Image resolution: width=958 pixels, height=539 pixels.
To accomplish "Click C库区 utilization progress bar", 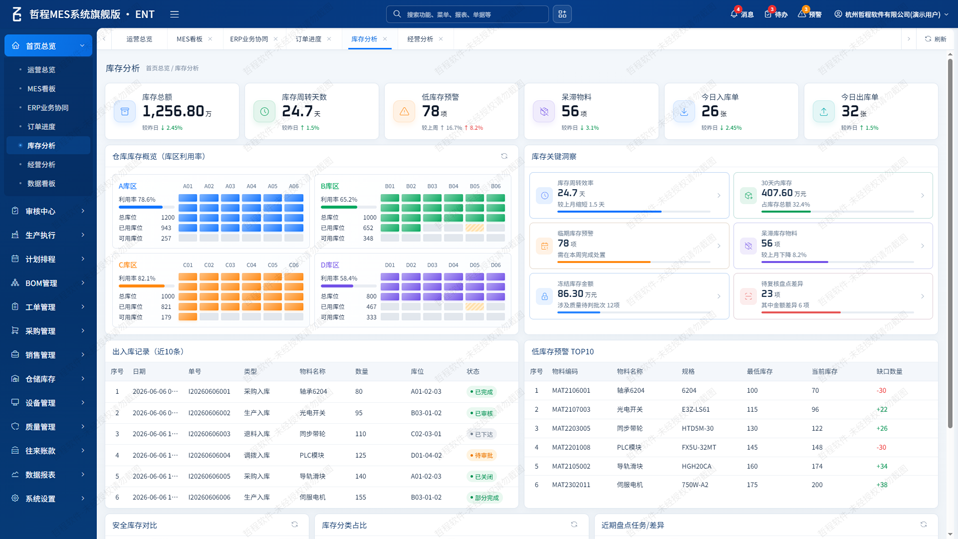I will (x=145, y=286).
